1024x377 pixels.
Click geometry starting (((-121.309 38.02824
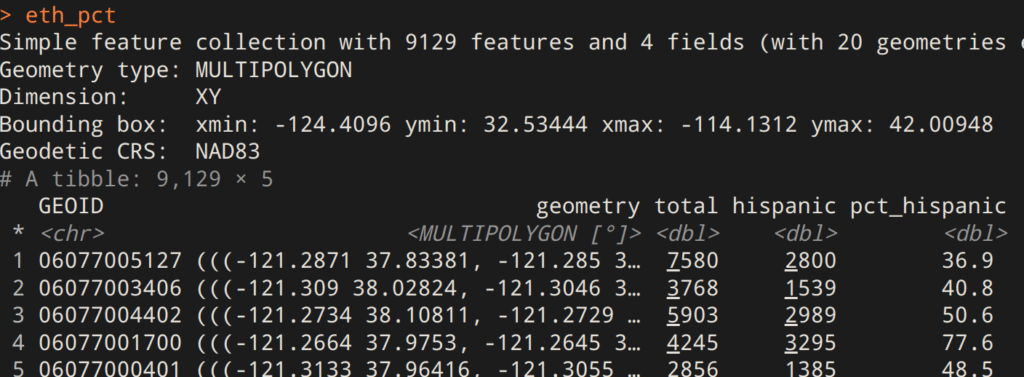[x=418, y=288]
